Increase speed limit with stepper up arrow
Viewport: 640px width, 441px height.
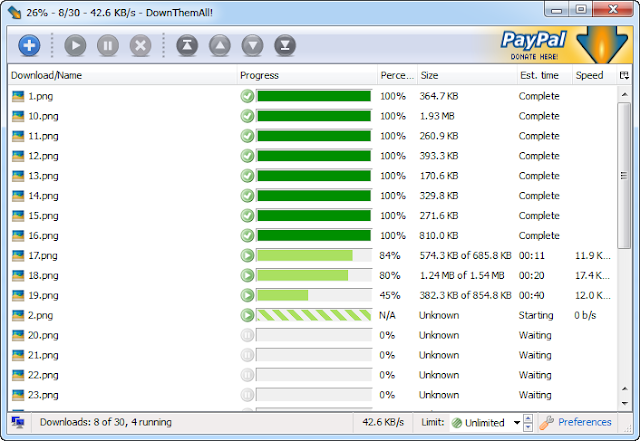pos(528,419)
